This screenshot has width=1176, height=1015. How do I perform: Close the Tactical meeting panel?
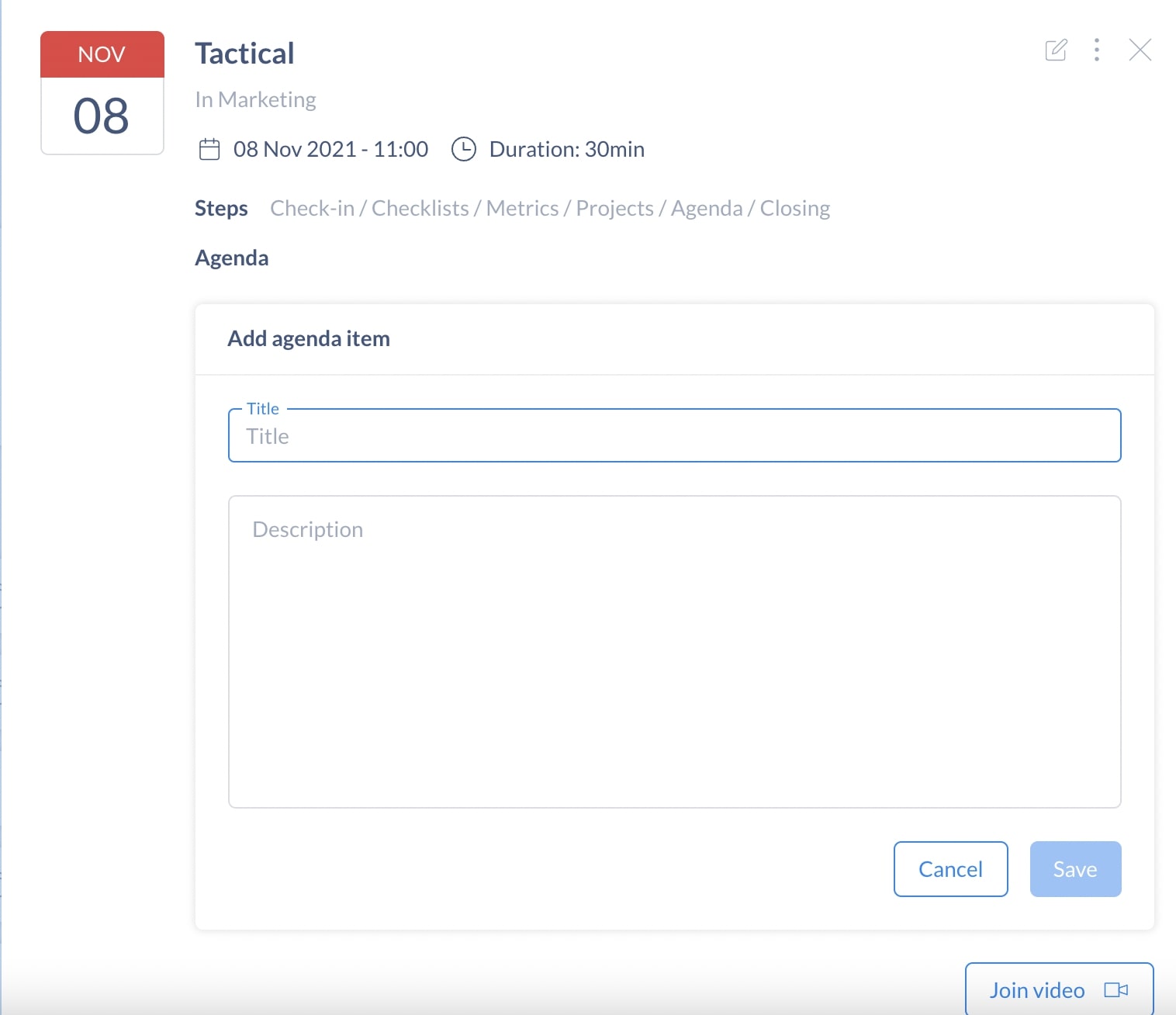[1140, 50]
